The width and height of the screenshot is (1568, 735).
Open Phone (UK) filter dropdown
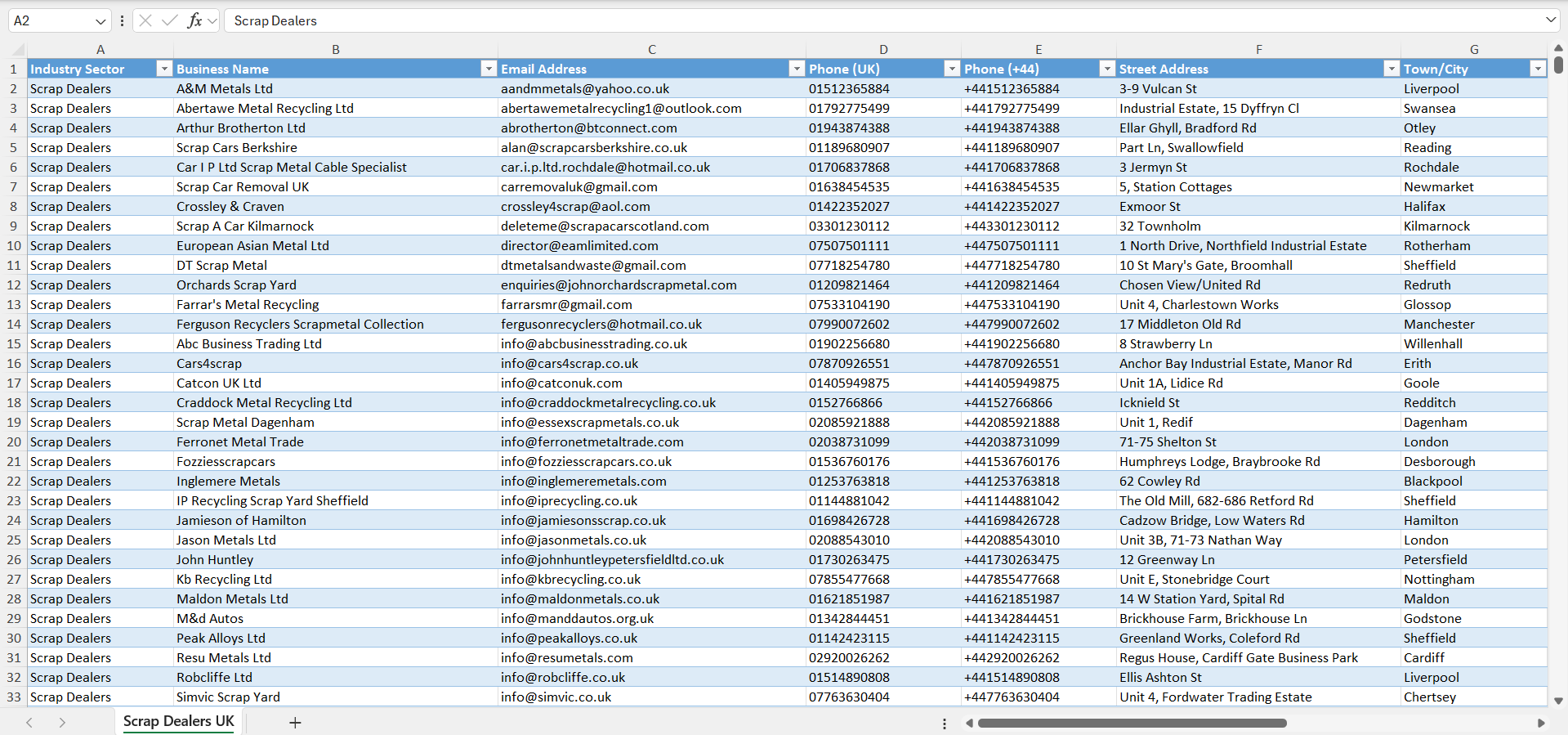(x=952, y=69)
